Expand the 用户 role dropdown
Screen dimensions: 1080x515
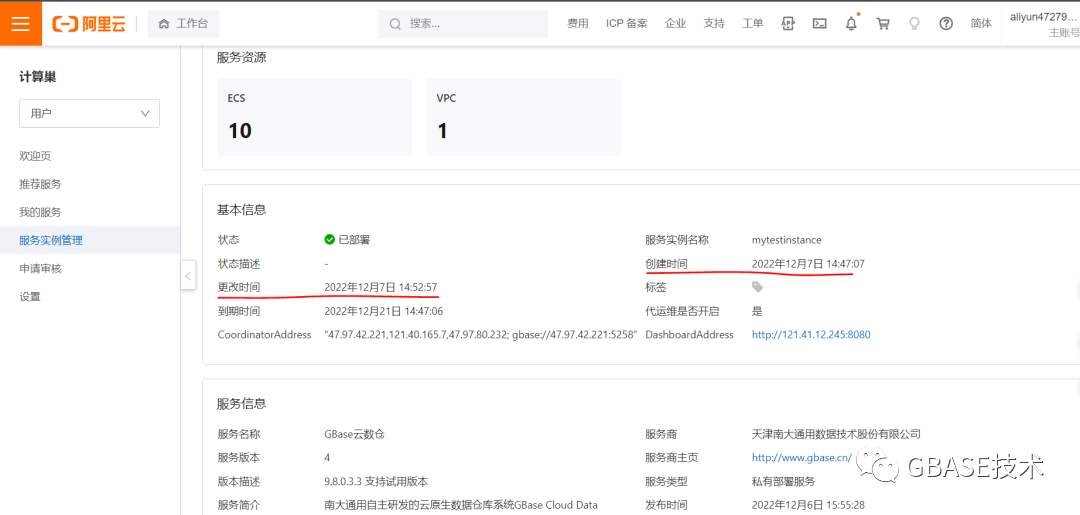tap(90, 114)
